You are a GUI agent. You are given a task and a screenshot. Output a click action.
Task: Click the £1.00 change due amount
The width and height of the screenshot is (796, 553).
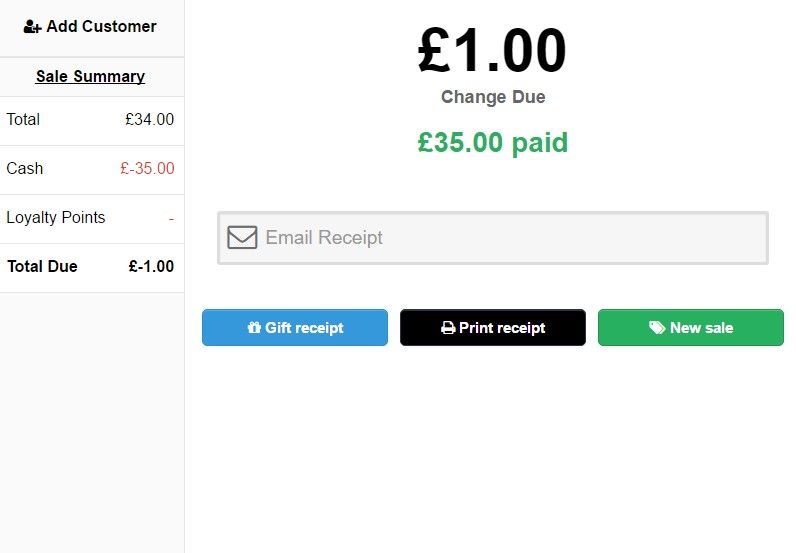491,51
